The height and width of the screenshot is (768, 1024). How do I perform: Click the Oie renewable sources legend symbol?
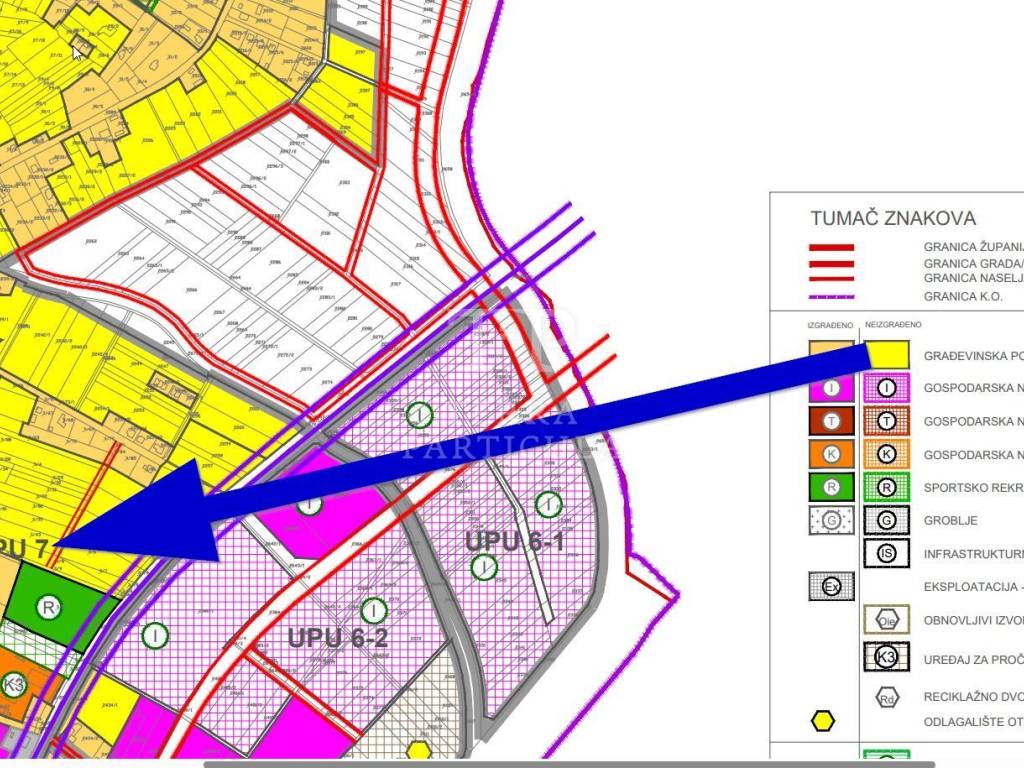coord(886,619)
